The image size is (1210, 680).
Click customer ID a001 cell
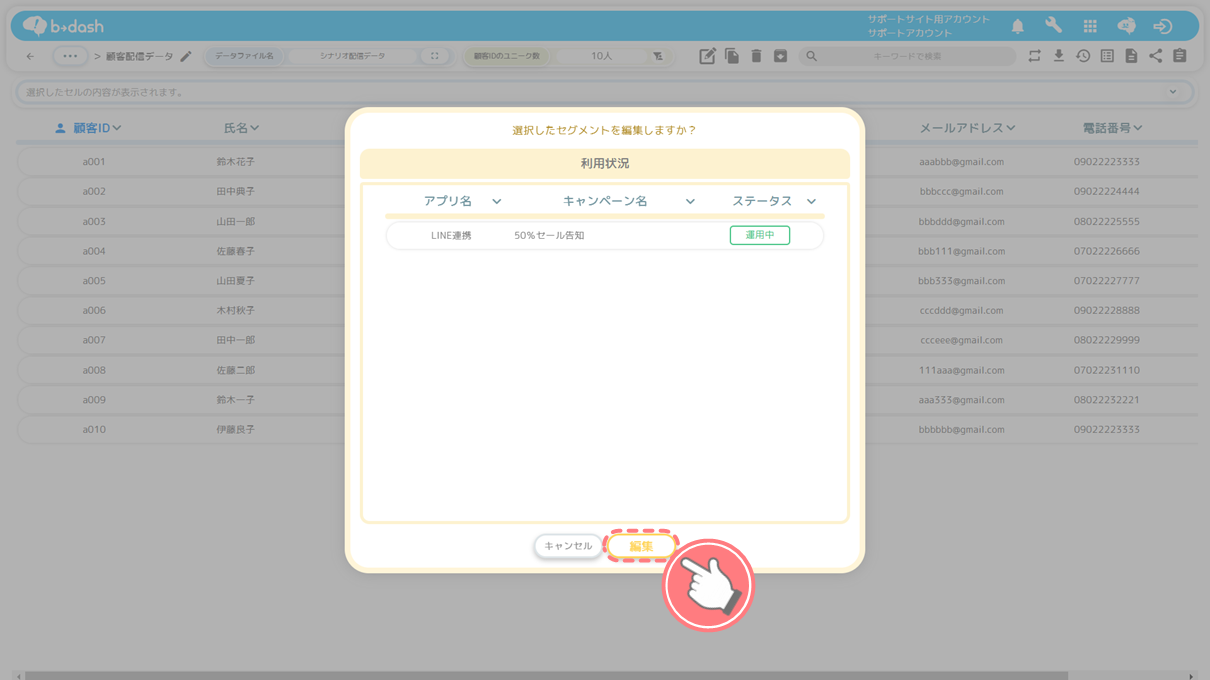[x=94, y=161]
